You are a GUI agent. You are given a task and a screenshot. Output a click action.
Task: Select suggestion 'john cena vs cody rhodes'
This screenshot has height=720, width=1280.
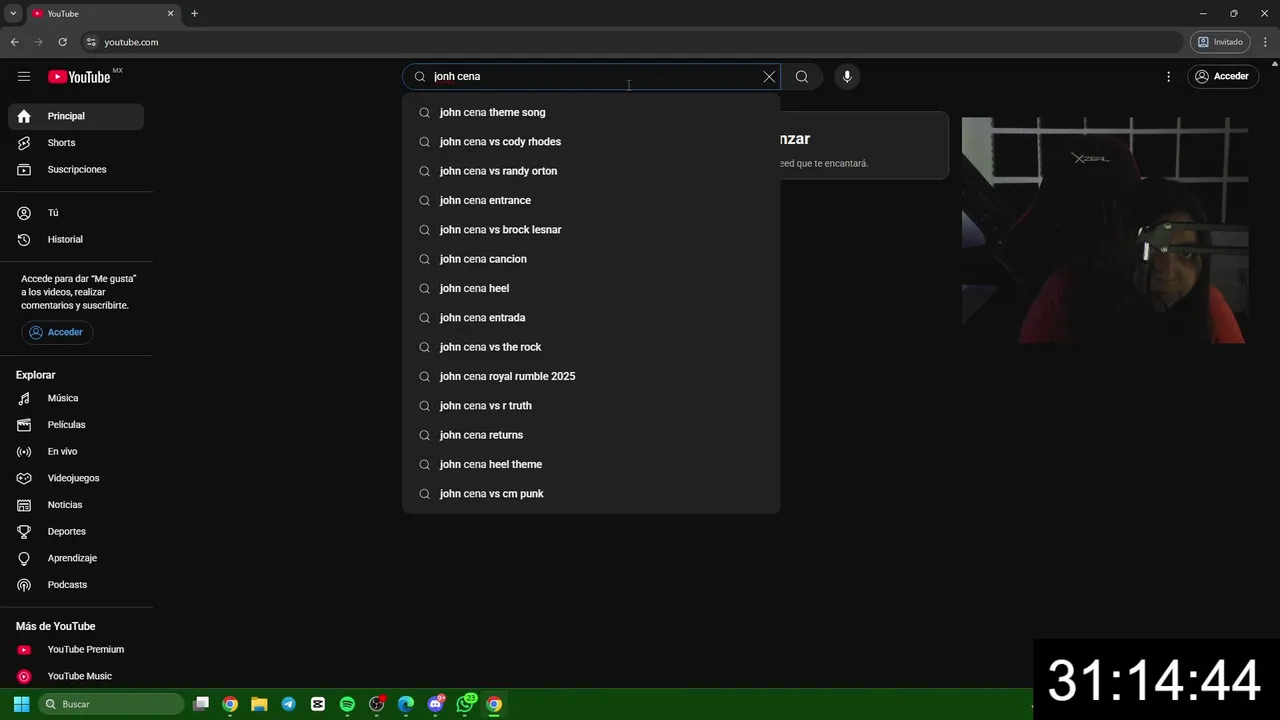[x=591, y=142]
